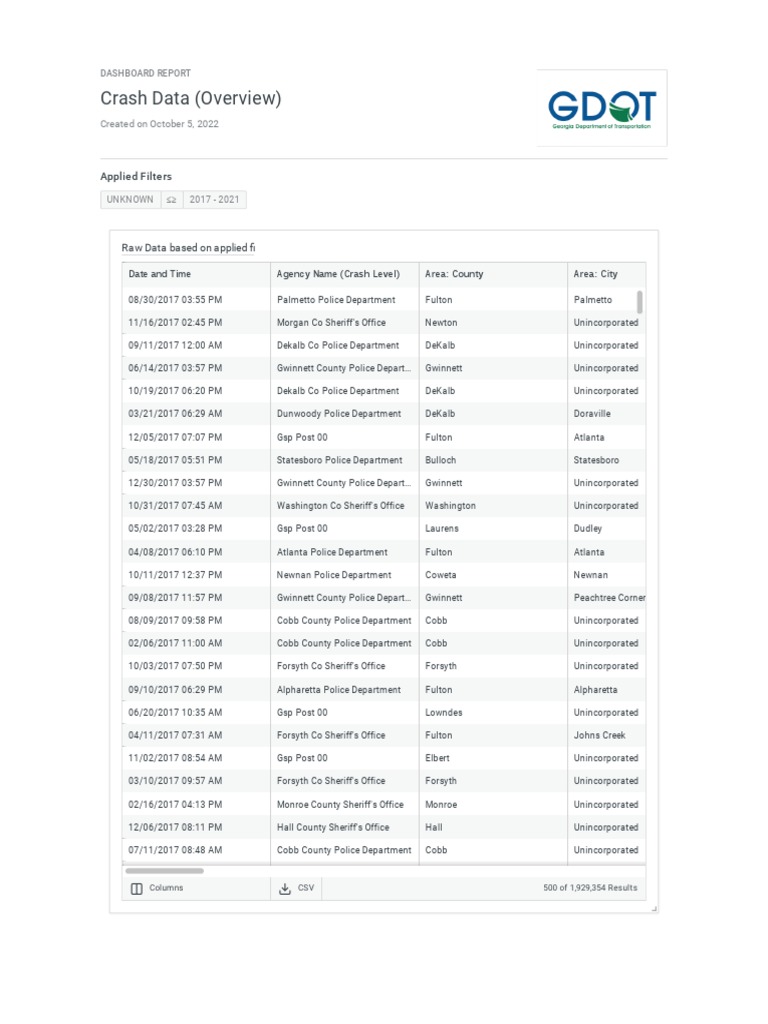
Task: Grab the table resize handle corner
Action: pos(654,909)
